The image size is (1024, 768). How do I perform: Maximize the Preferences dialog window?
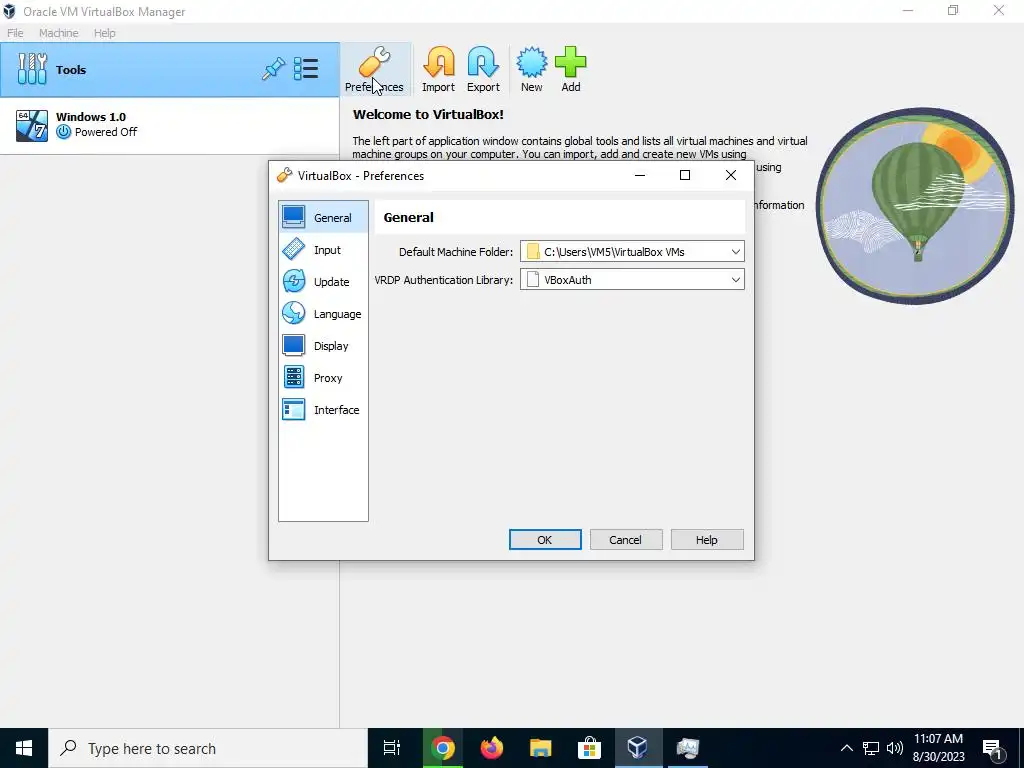point(685,175)
